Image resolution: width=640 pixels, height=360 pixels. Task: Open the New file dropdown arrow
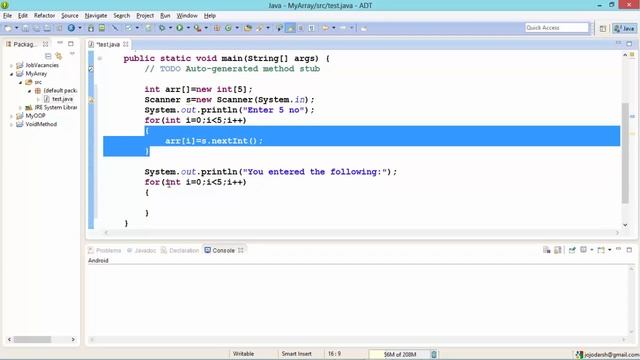(x=17, y=28)
